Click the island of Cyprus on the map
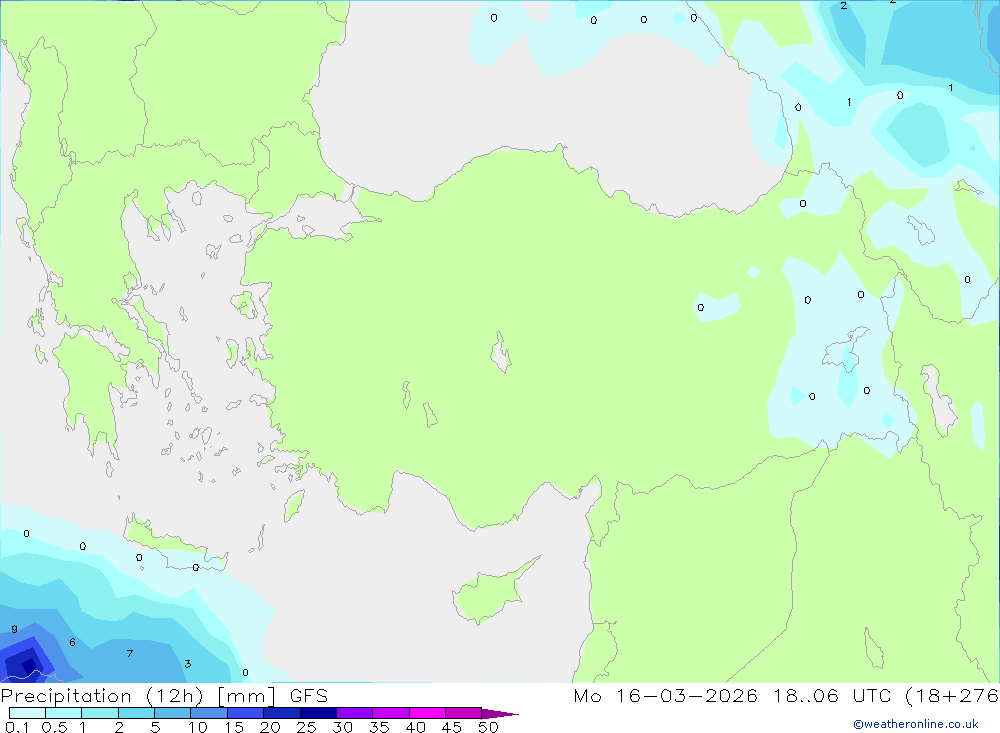Screen dimensions: 1000x733 (490, 595)
